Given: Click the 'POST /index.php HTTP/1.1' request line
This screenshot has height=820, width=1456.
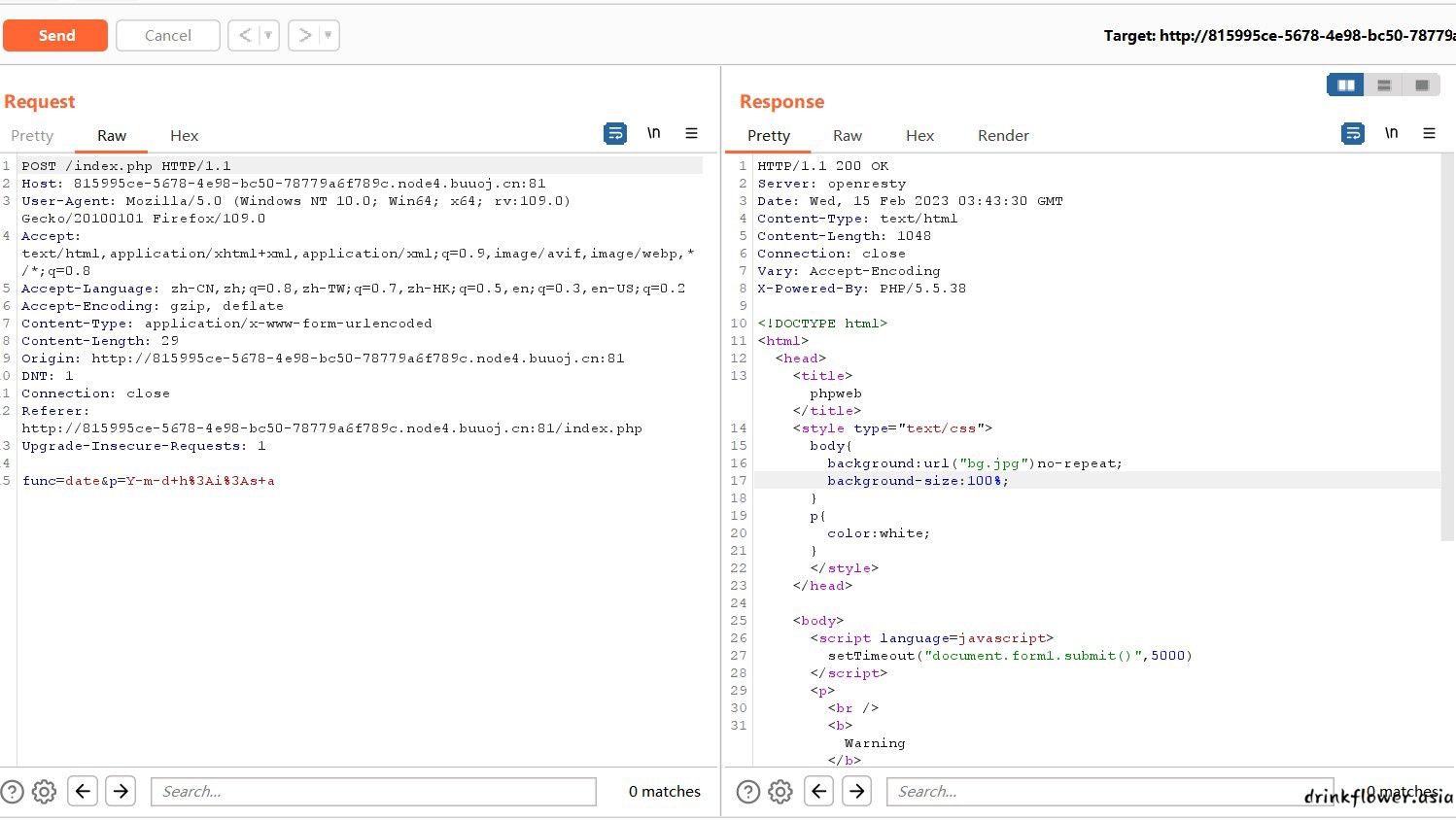Looking at the screenshot, I should pyautogui.click(x=126, y=166).
